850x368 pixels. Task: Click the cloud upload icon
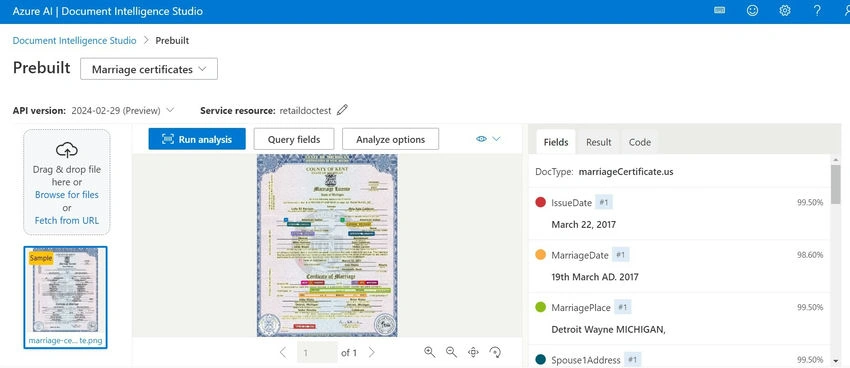(x=67, y=150)
